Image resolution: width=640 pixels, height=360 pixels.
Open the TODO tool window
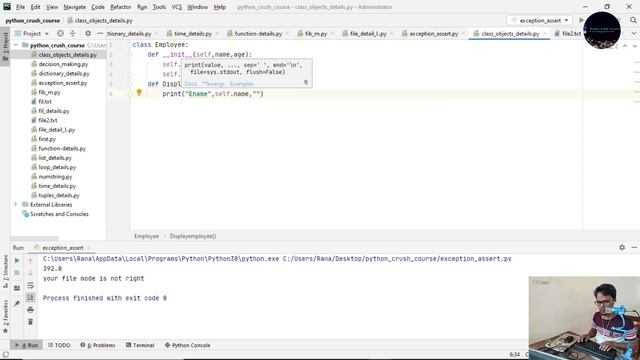[x=59, y=345]
